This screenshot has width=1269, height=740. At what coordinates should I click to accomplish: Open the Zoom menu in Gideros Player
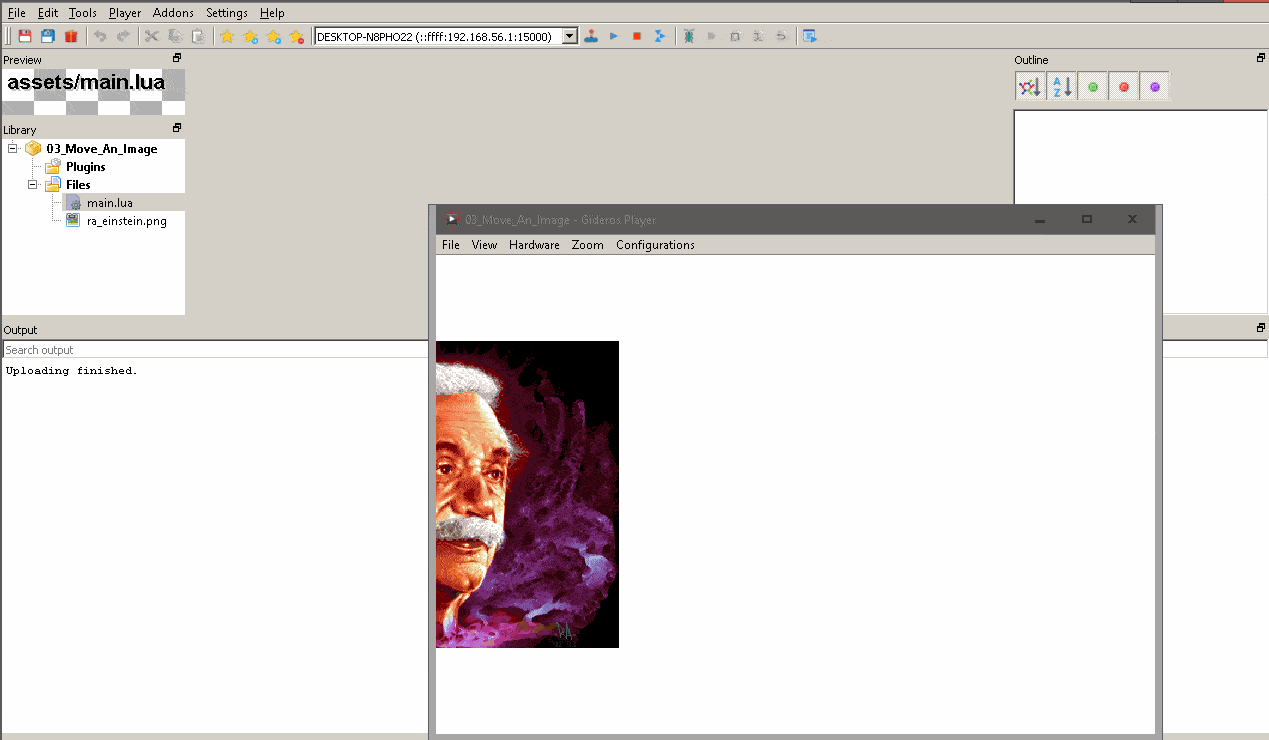587,244
